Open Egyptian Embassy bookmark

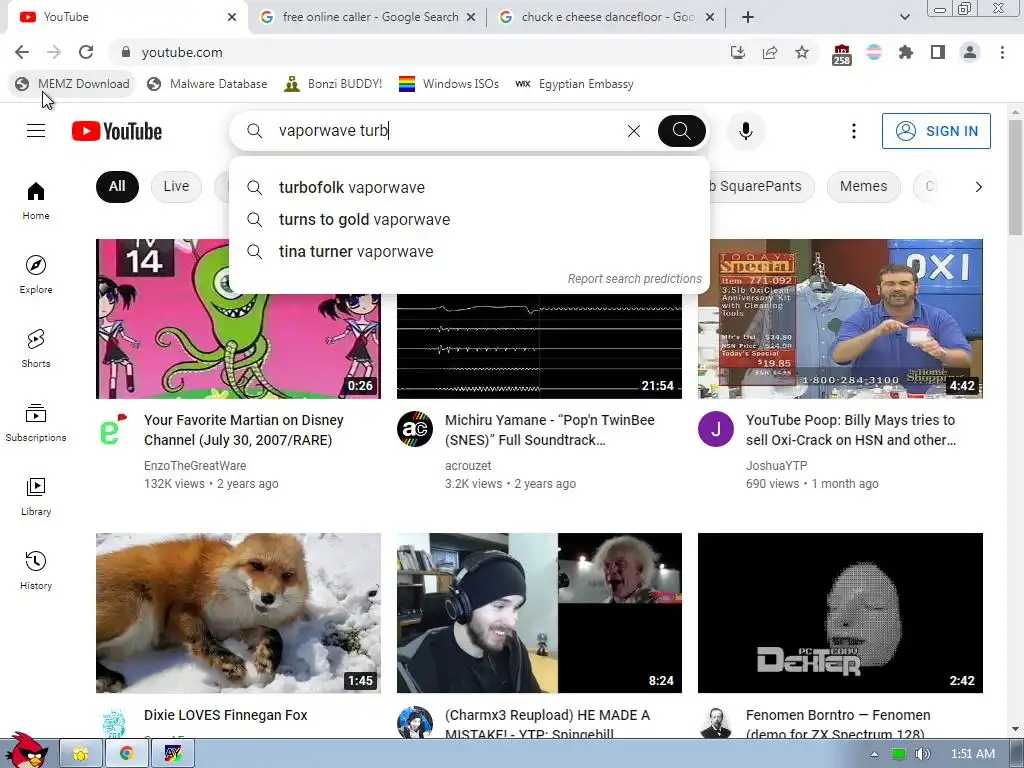574,84
